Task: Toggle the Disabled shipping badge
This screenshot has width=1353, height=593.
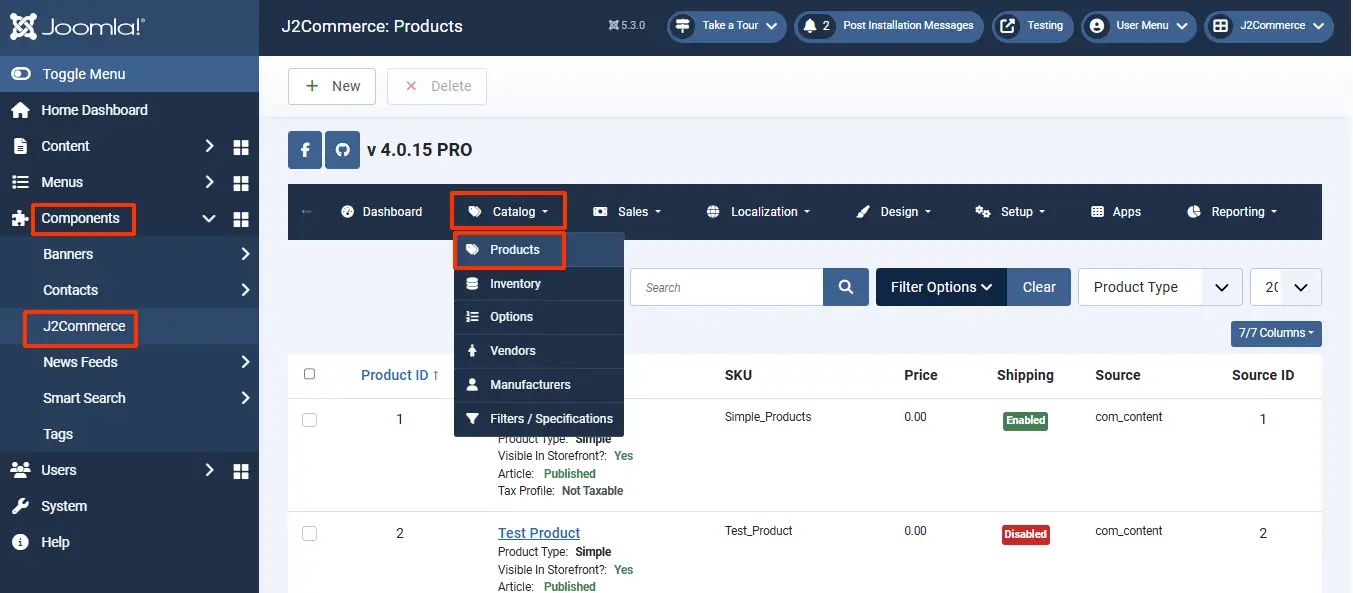Action: click(1025, 534)
